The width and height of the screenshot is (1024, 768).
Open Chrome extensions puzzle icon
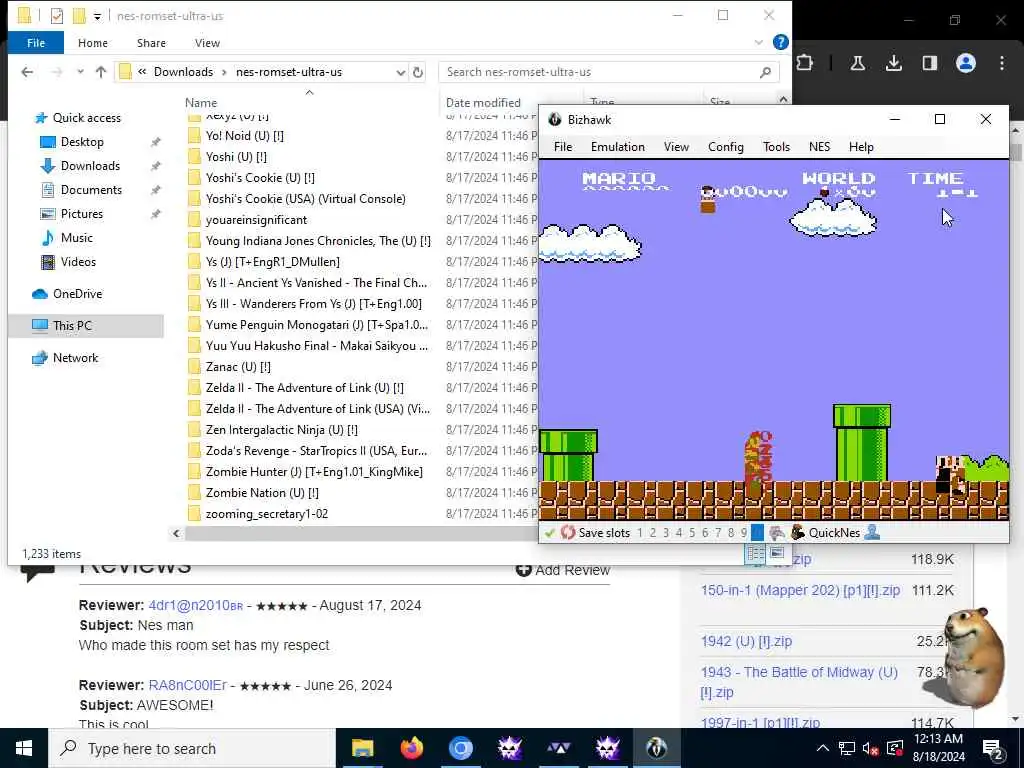coord(805,63)
